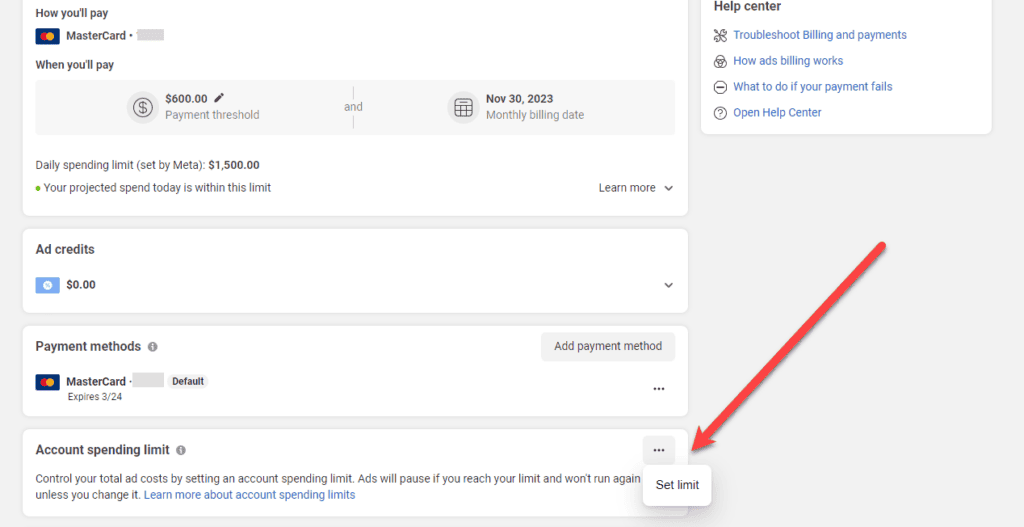This screenshot has width=1024, height=527.
Task: Select Set limit from the popup menu
Action: [677, 485]
